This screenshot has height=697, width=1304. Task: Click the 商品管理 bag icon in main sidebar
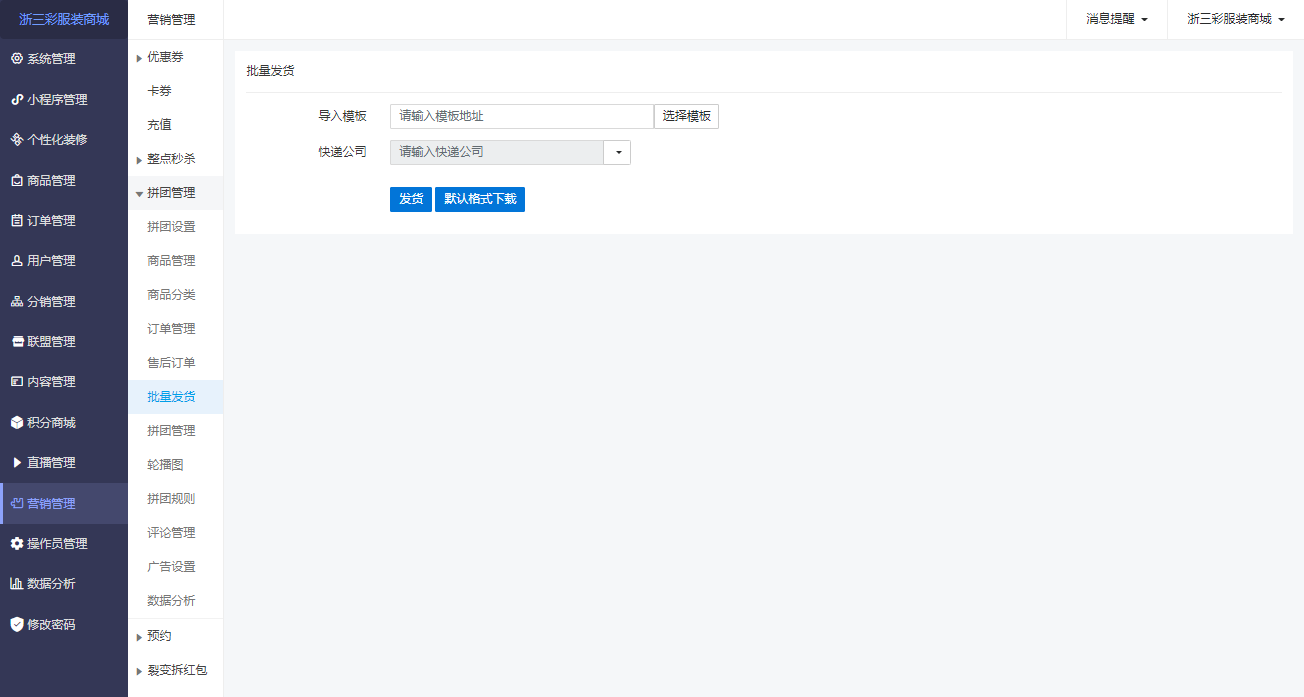(16, 181)
